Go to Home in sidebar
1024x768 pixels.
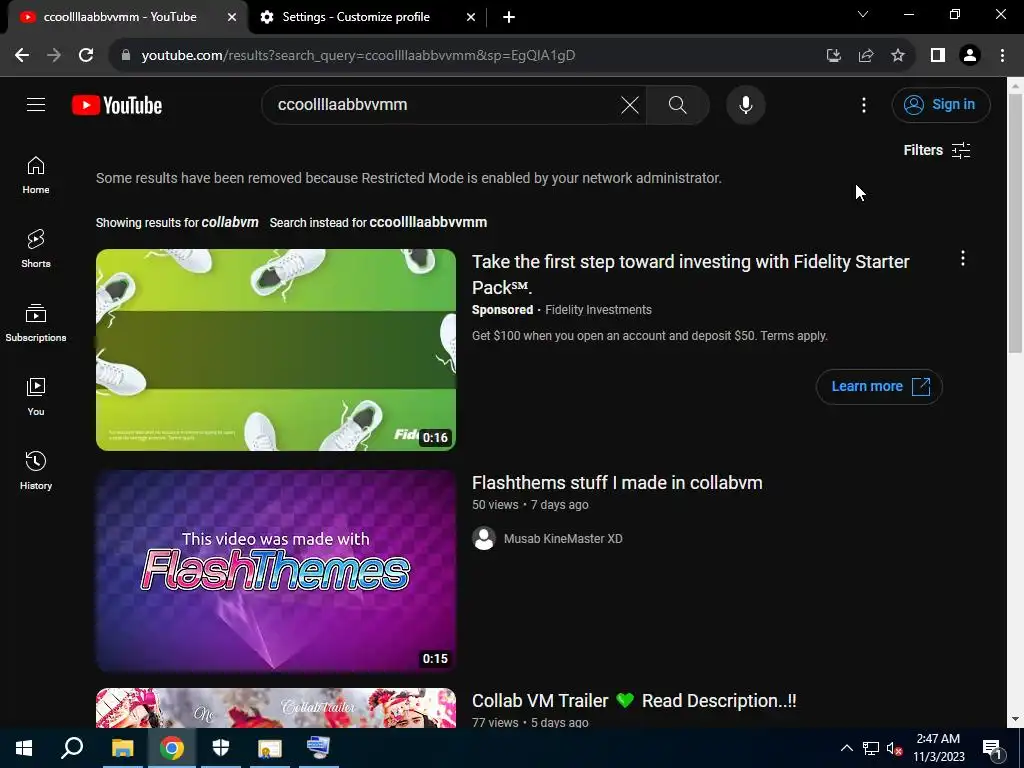[36, 175]
